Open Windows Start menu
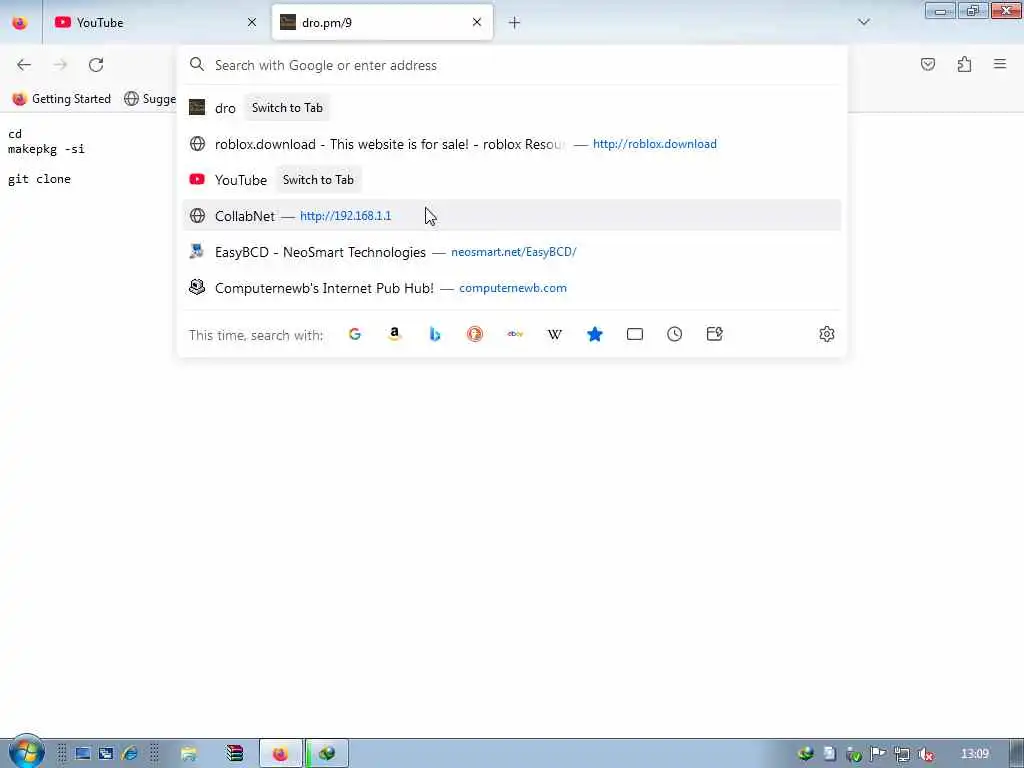This screenshot has width=1024, height=768. (x=26, y=753)
